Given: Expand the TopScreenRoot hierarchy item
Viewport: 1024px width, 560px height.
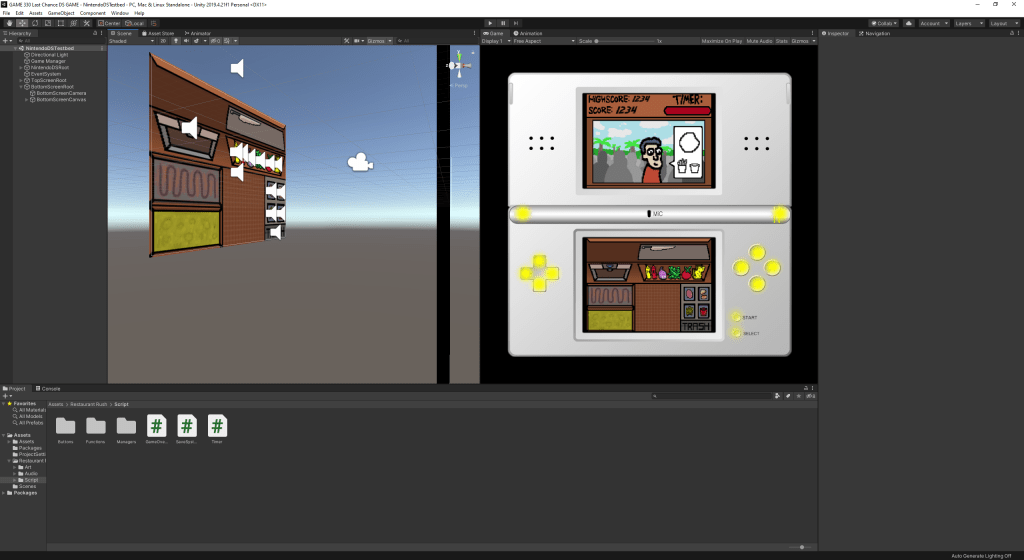Looking at the screenshot, I should click(21, 79).
